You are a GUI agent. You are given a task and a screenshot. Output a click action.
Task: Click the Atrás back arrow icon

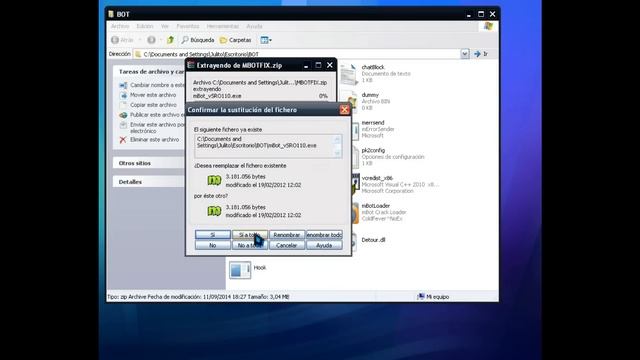tap(115, 40)
